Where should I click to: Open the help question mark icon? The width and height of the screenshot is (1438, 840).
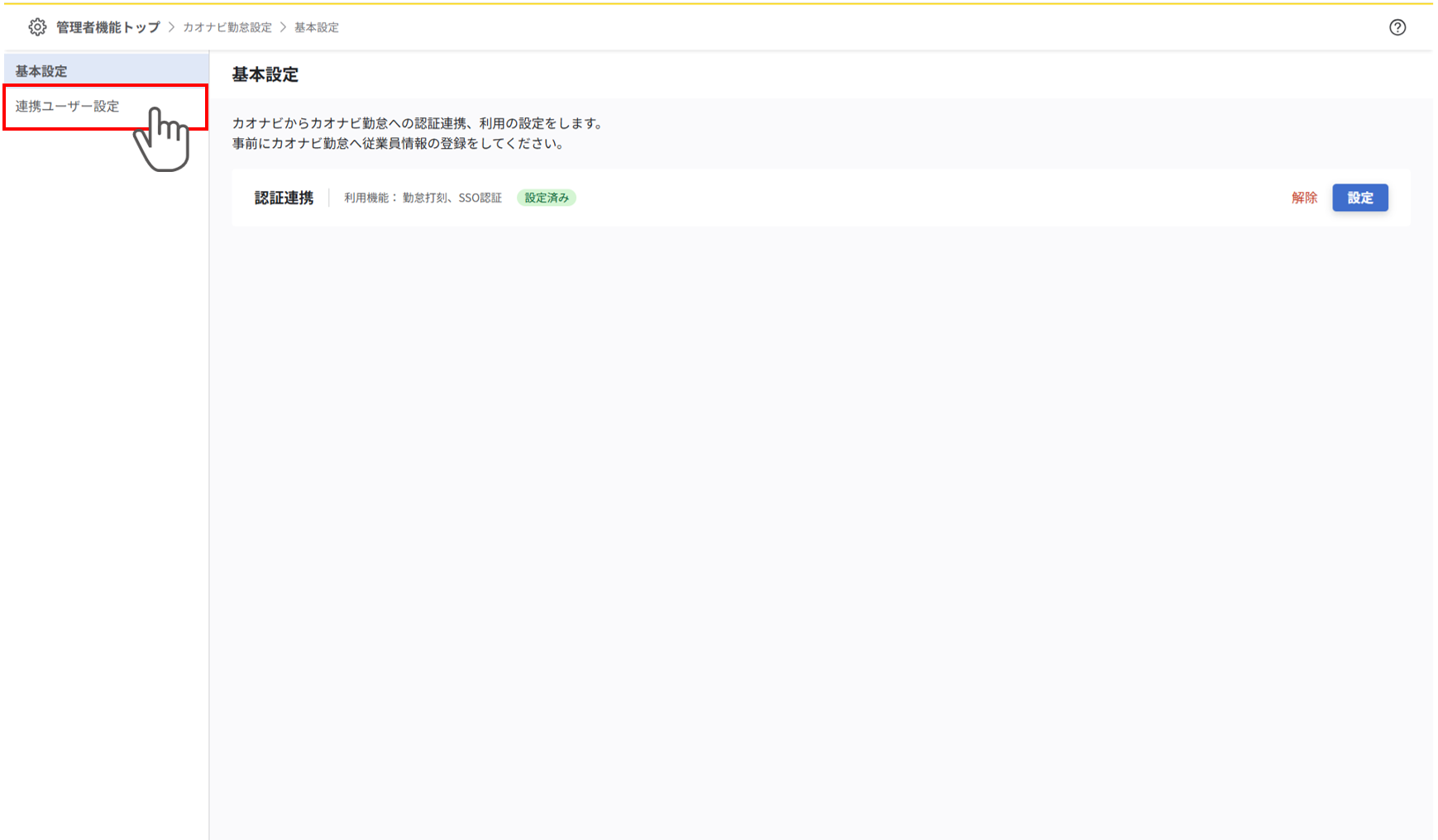pos(1397,26)
